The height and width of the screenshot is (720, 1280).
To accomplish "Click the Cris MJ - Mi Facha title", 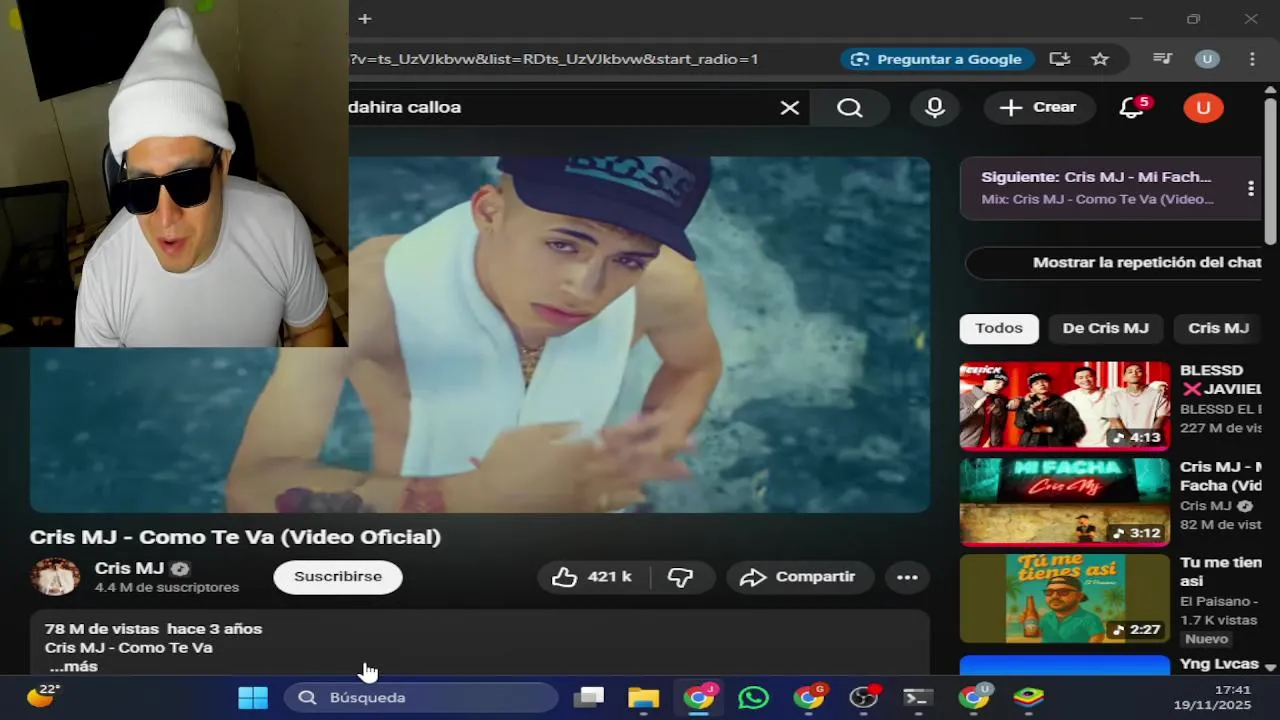I will pyautogui.click(x=1220, y=476).
